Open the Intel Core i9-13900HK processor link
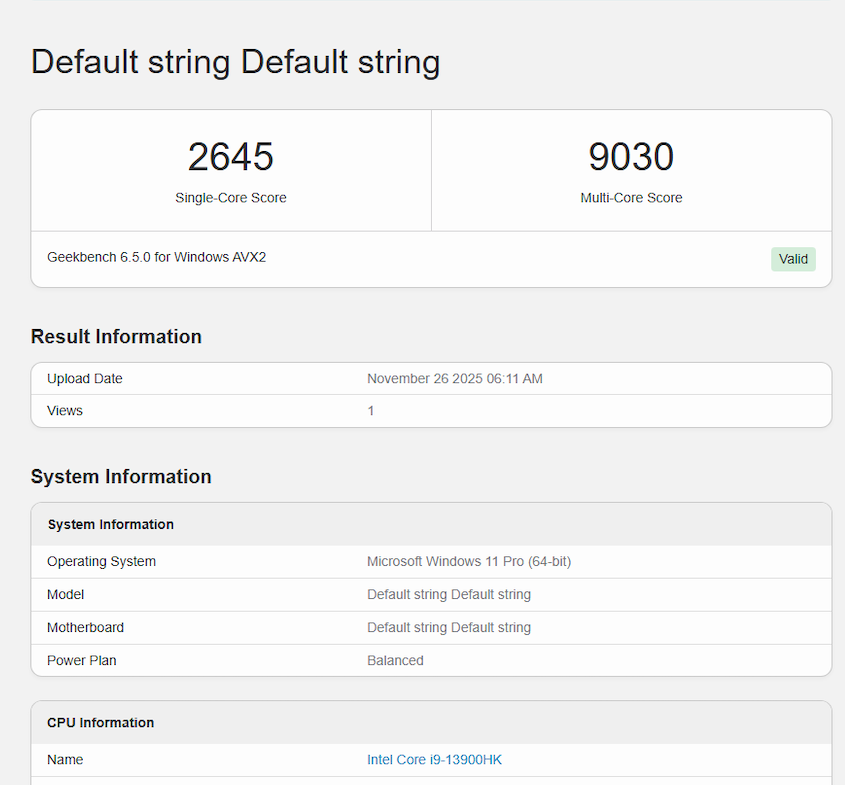The image size is (845, 785). (x=434, y=760)
